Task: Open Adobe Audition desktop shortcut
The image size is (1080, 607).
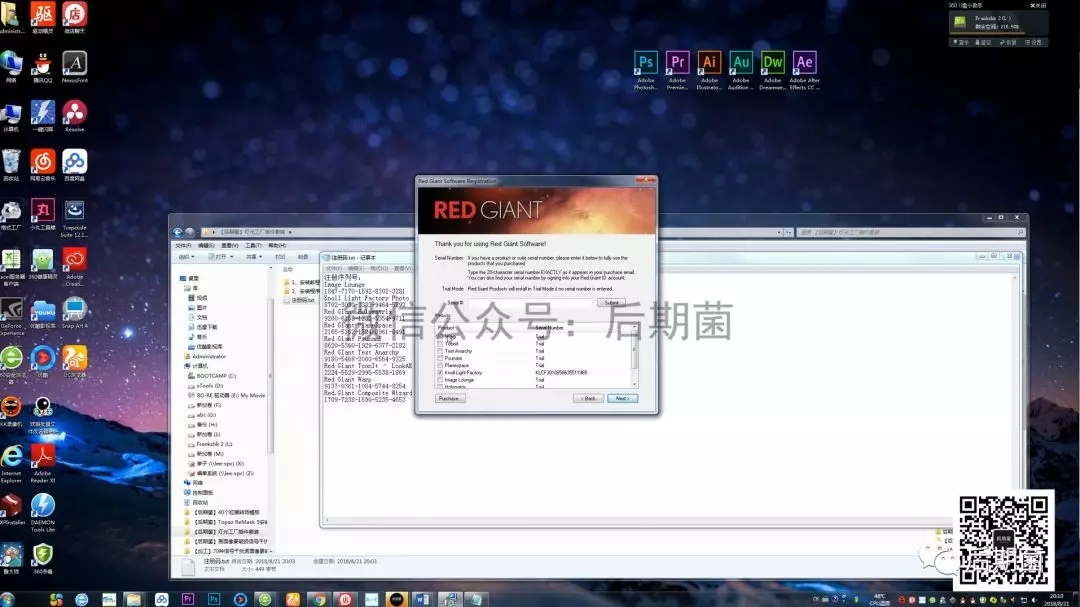Action: tap(740, 70)
